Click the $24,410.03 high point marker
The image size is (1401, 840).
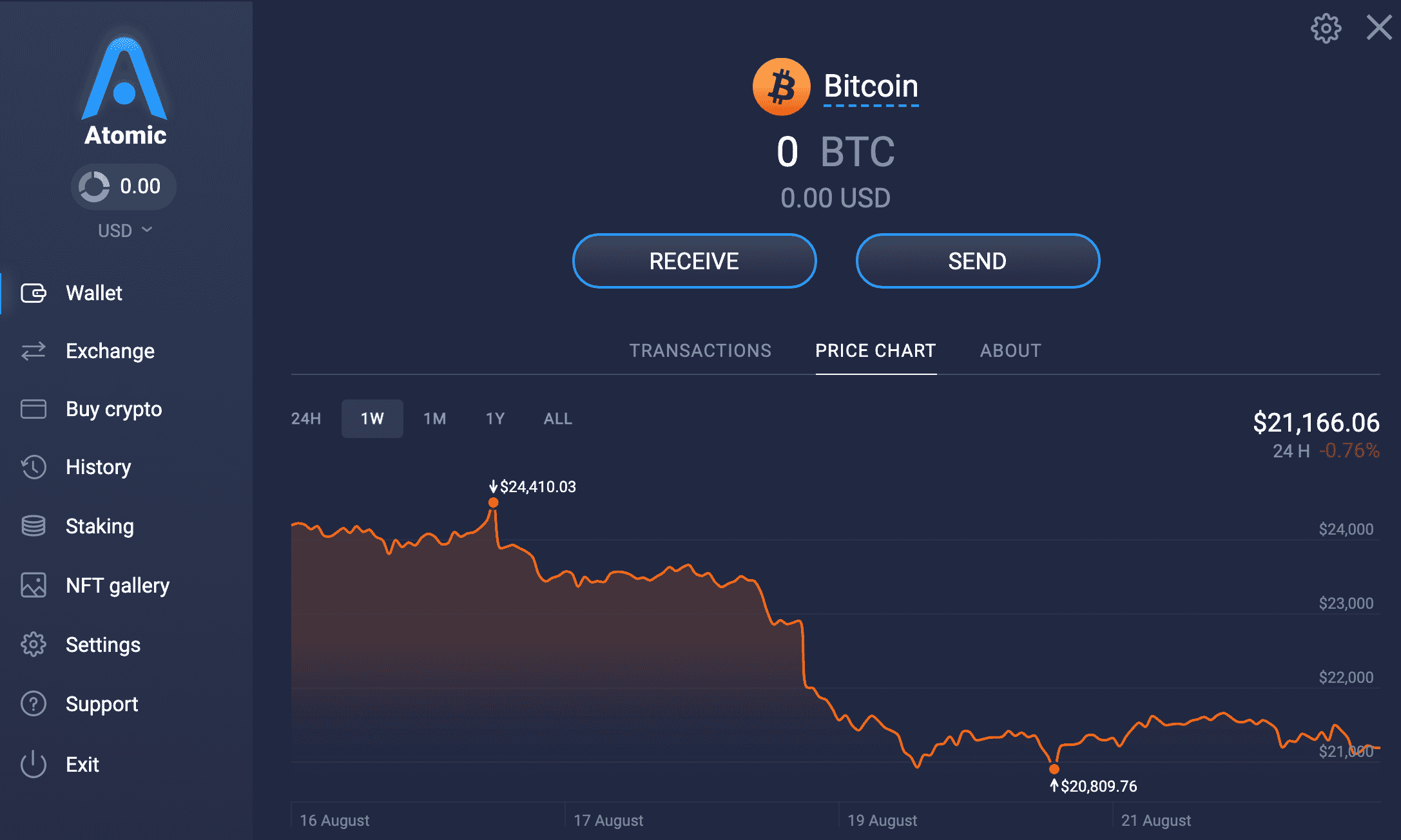(493, 502)
